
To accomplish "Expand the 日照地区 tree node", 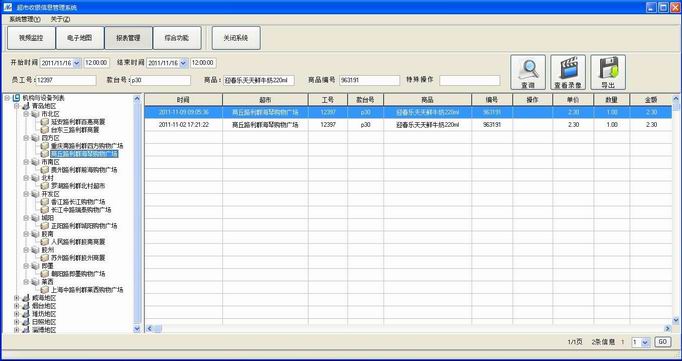I will 17,322.
